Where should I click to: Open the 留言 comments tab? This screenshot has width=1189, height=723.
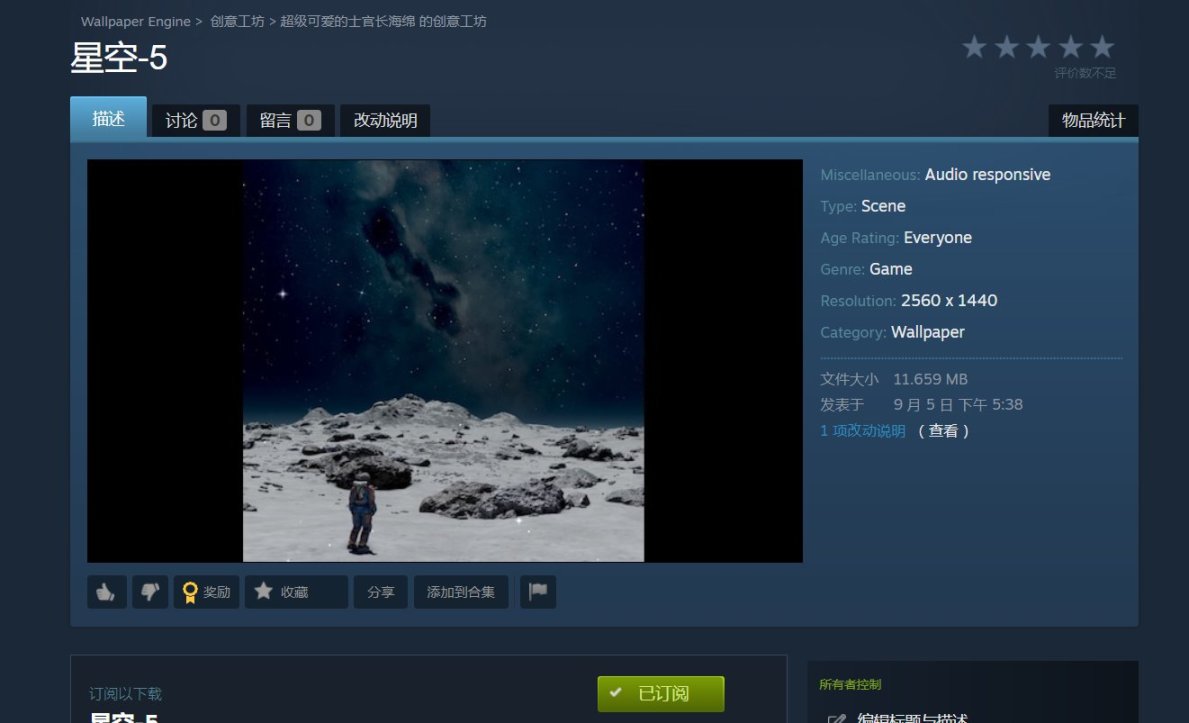coord(290,121)
